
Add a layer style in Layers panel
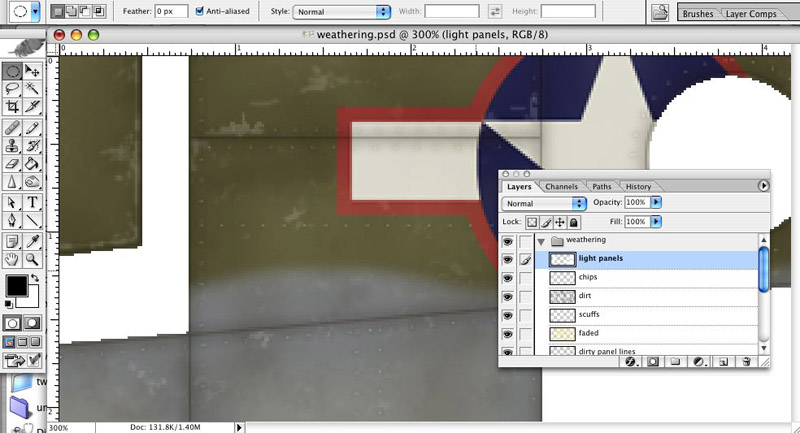pos(631,362)
